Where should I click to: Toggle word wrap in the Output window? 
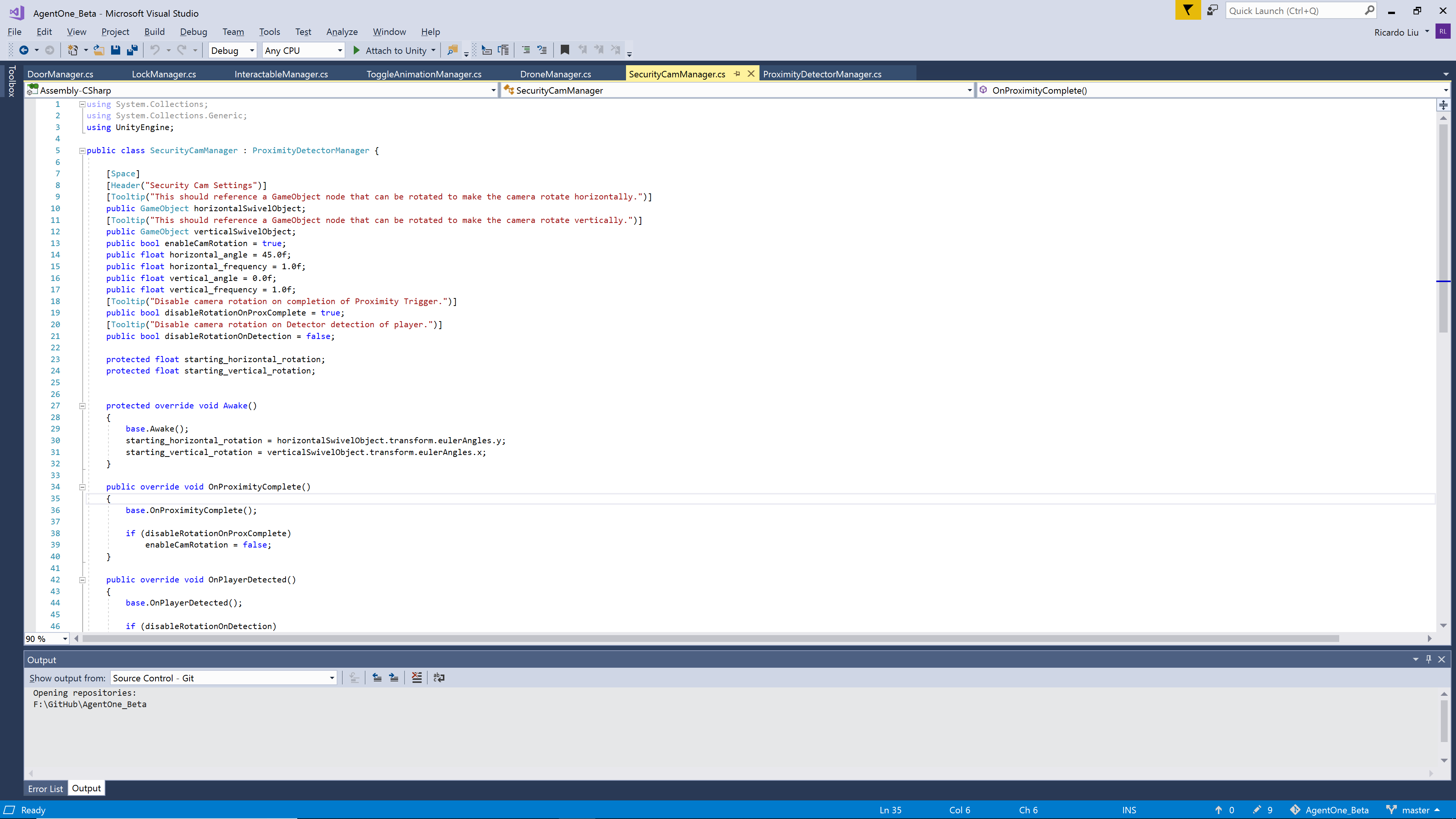pos(439,677)
